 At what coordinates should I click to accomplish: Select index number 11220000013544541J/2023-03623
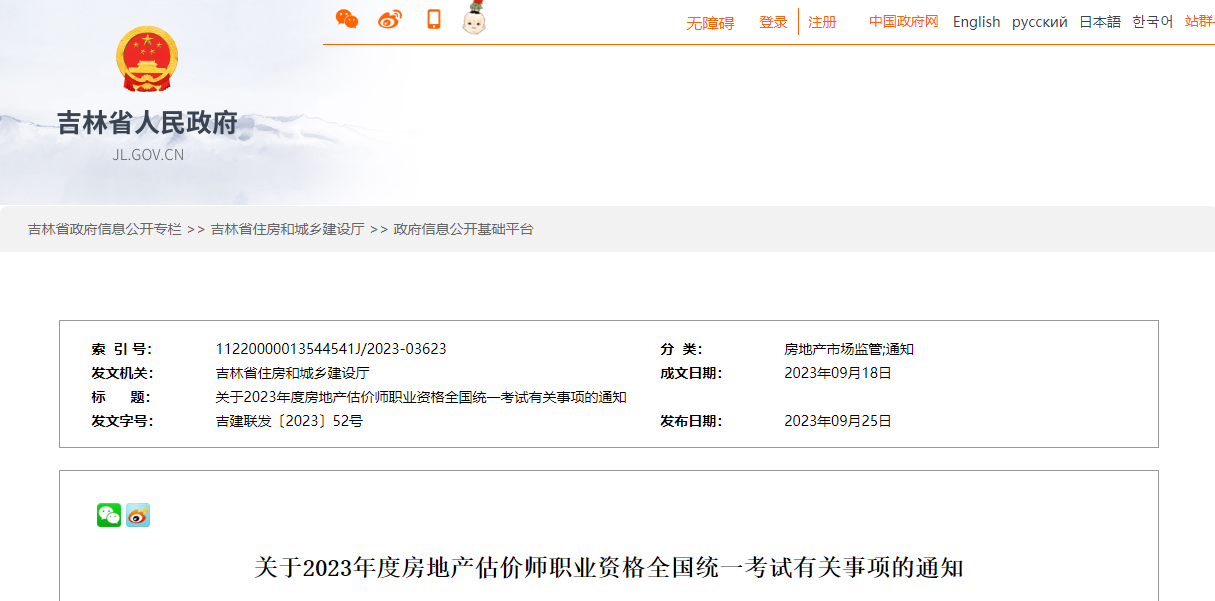tap(331, 349)
